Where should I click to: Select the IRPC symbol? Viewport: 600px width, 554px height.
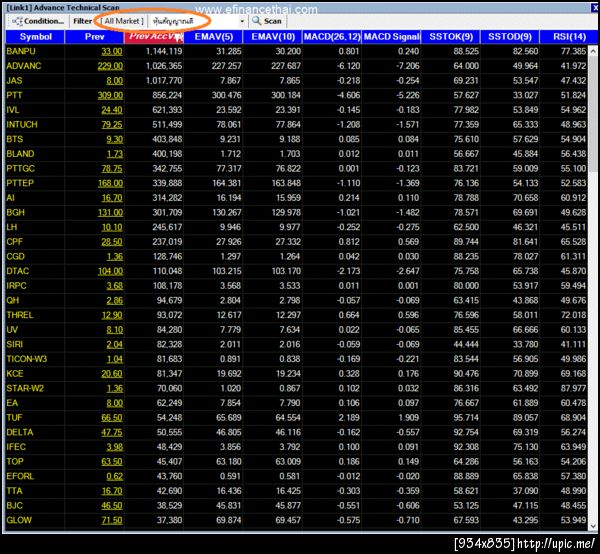coord(16,286)
